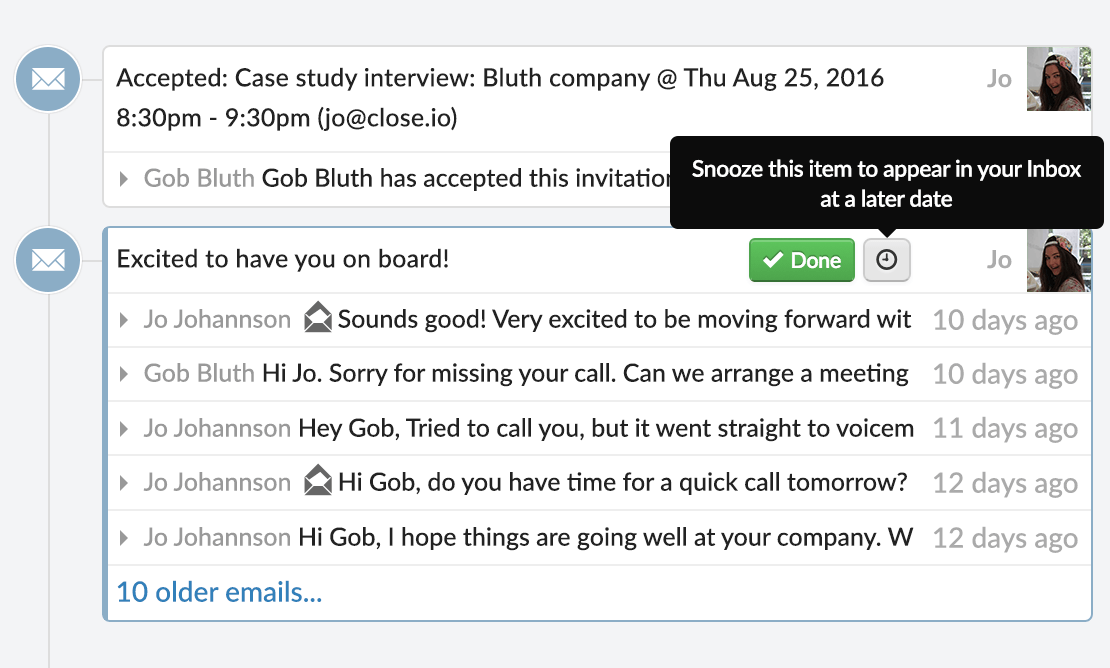
Task: Click the Jo label next to the snooze button
Action: click(x=999, y=260)
